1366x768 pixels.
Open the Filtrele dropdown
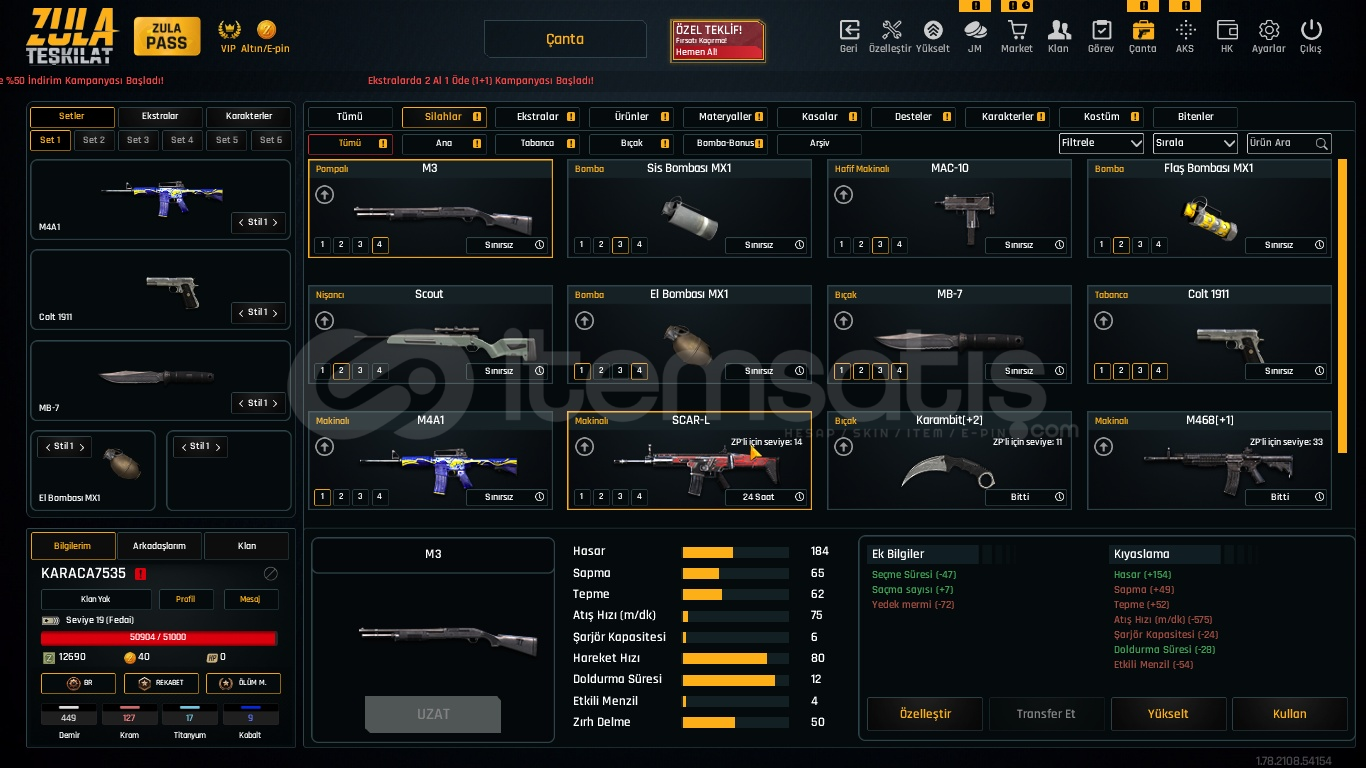[1101, 143]
